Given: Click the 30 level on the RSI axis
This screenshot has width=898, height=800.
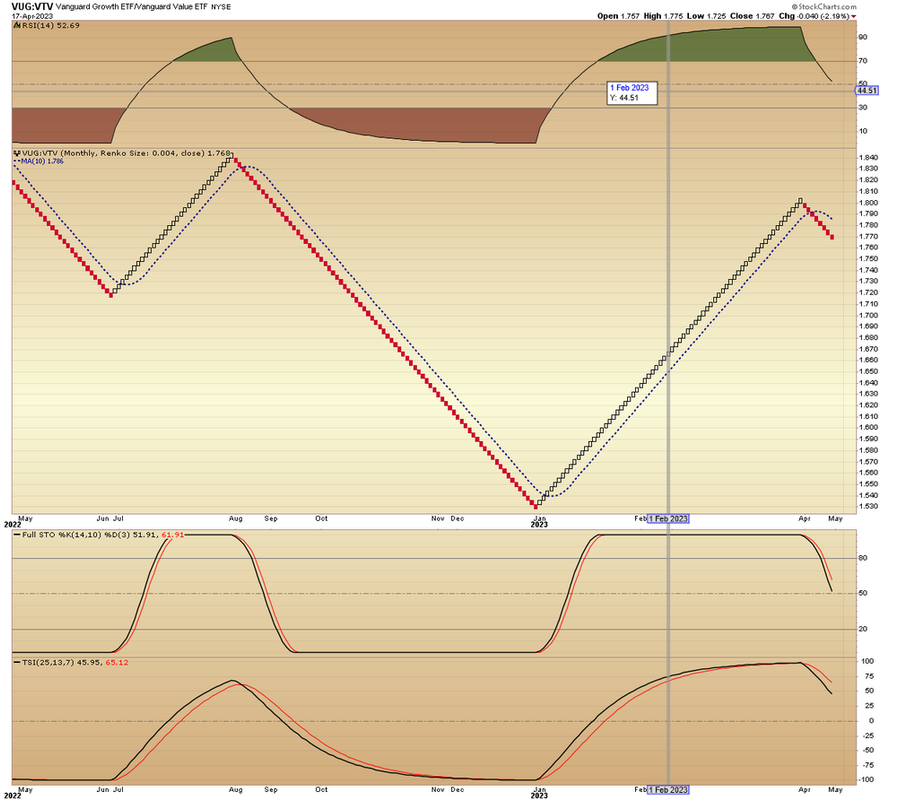Looking at the screenshot, I should click(862, 108).
